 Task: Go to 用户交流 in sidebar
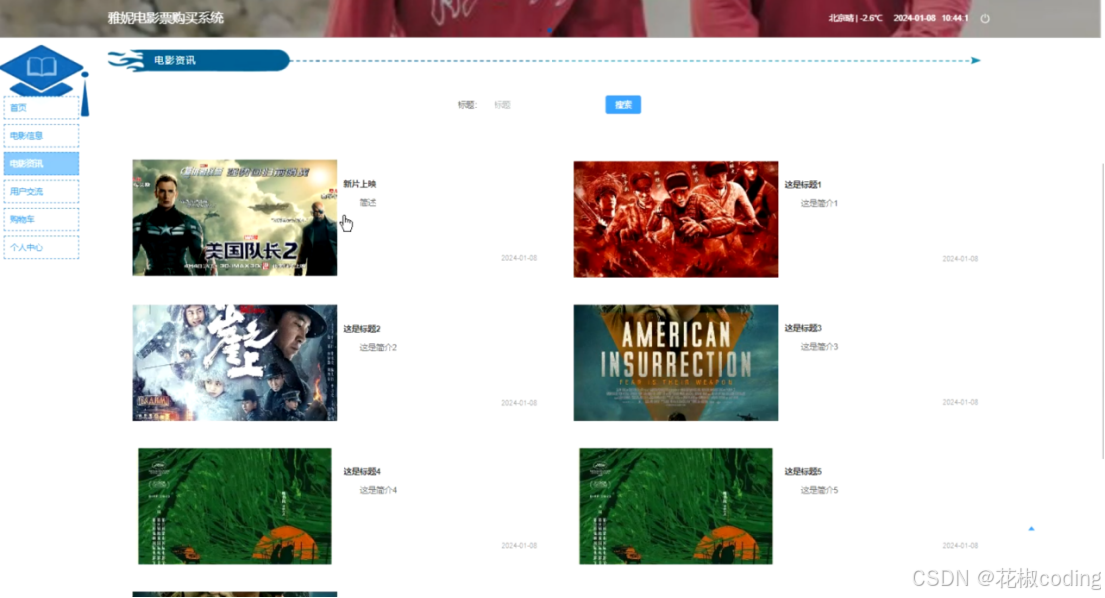click(42, 192)
